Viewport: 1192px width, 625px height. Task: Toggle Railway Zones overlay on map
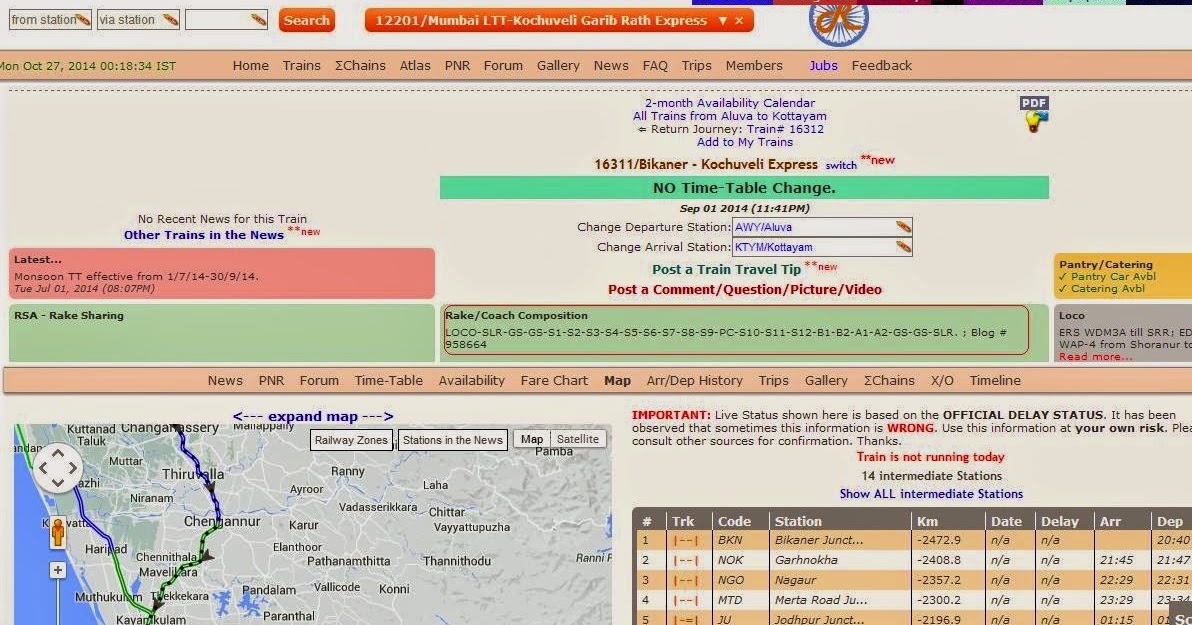351,439
